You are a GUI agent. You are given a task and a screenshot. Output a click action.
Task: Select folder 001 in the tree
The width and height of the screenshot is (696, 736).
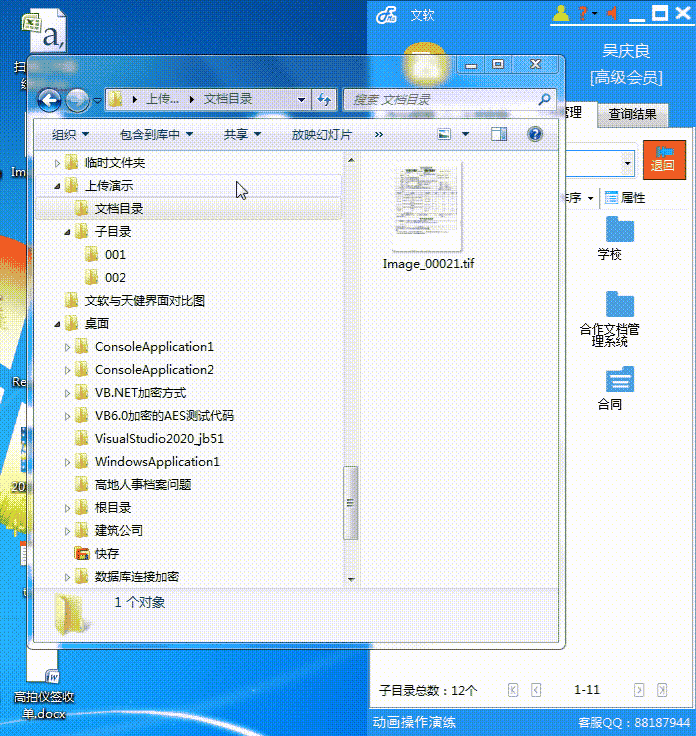pos(115,254)
